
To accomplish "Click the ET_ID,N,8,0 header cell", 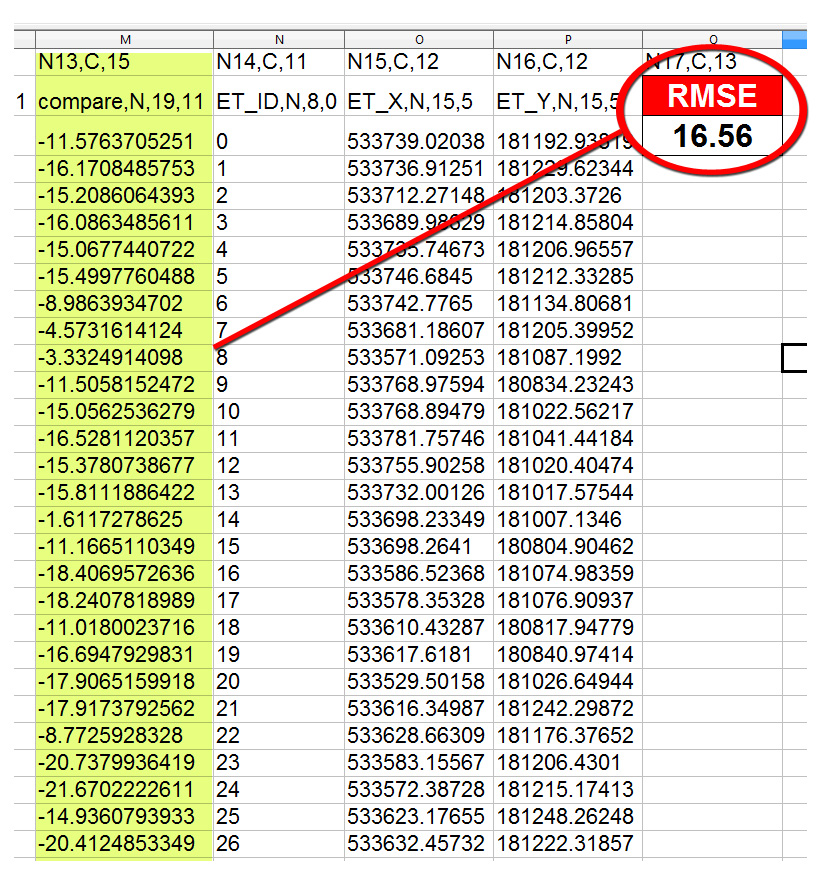I will coord(278,101).
